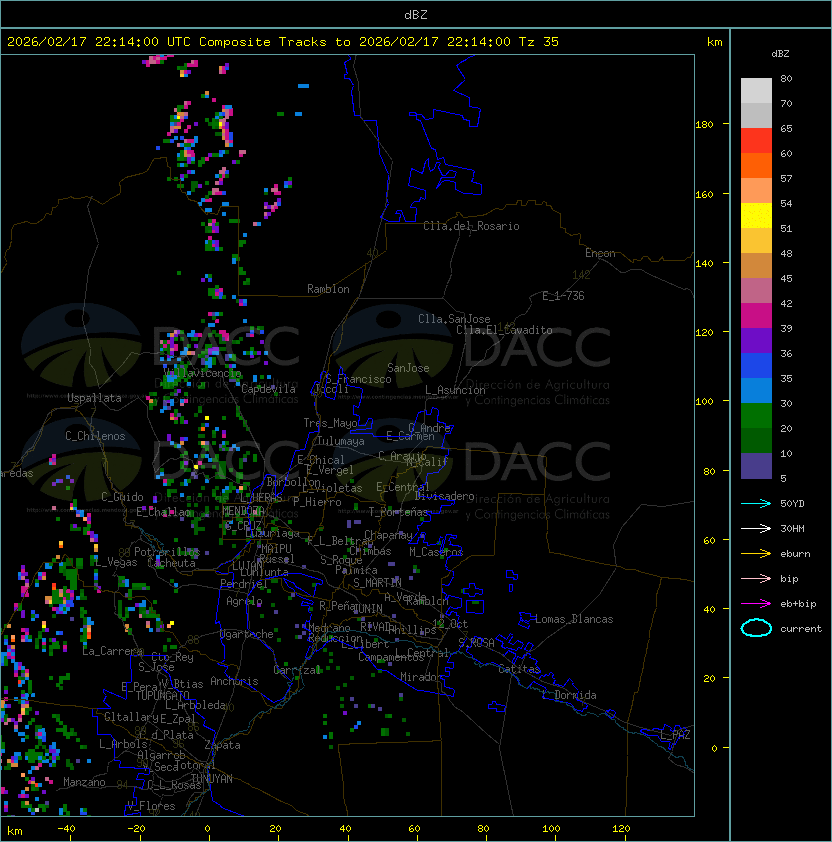
Task: Click the pink bip arrow in legend
Action: pos(756,578)
